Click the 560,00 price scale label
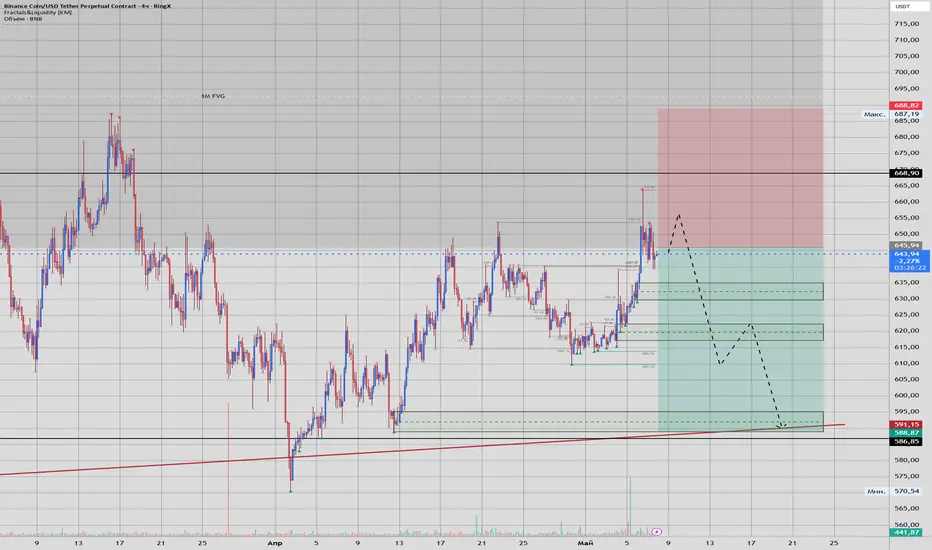The image size is (932, 550). click(x=906, y=524)
